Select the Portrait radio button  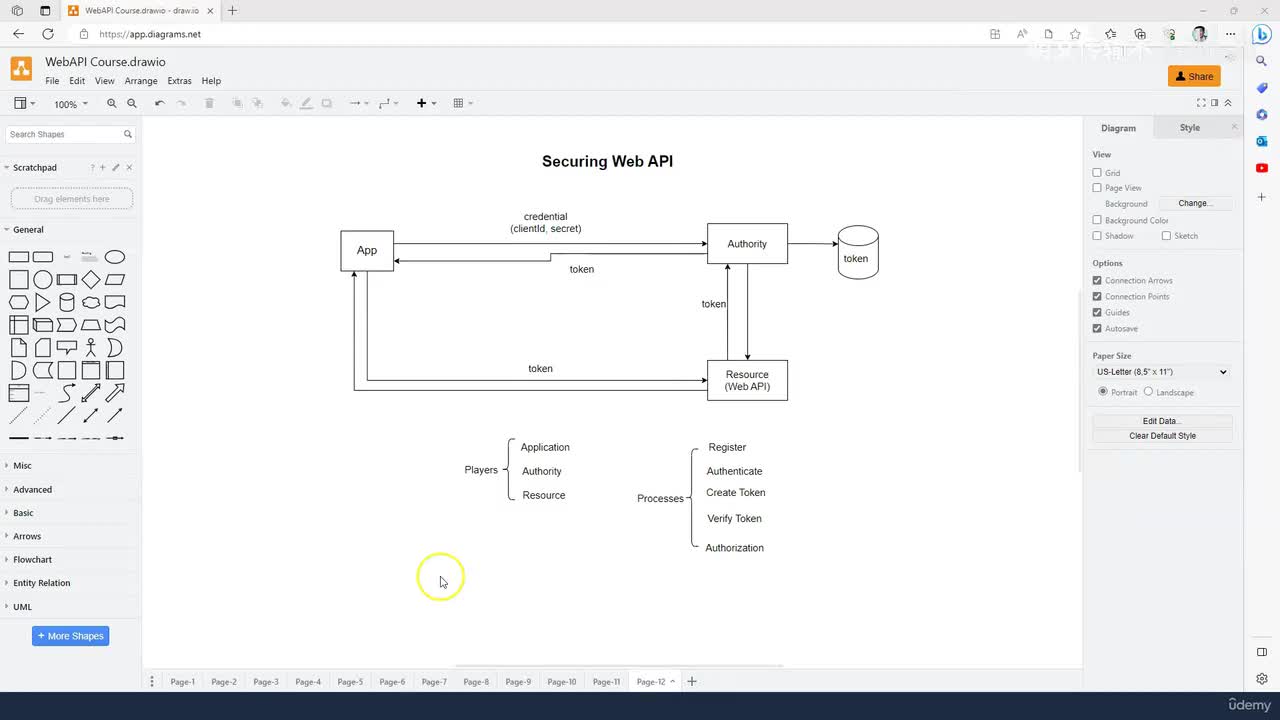[x=1103, y=392]
